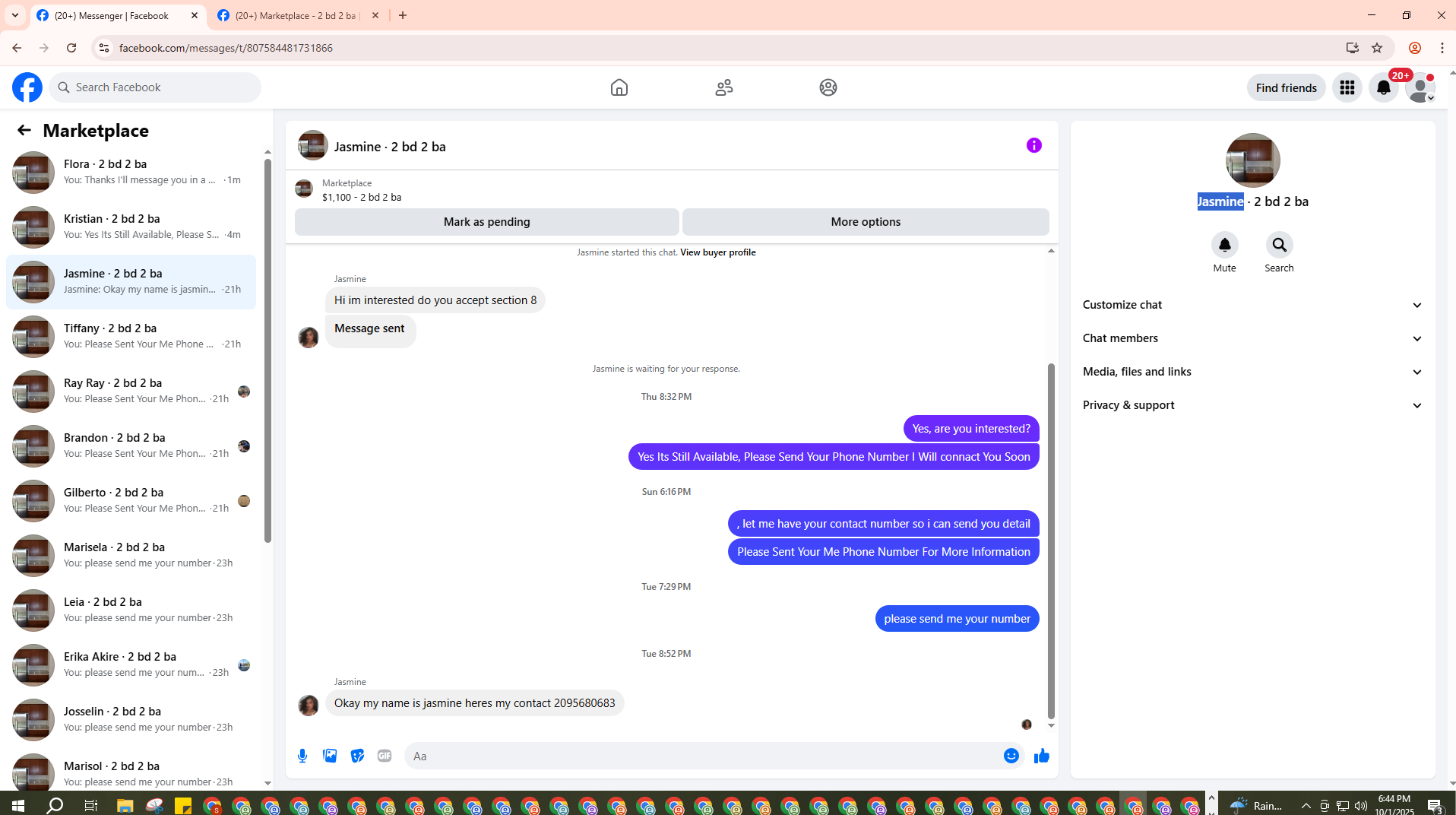This screenshot has width=1456, height=815.
Task: Open the Gilberto 2 bd 2 ba conversation
Action: click(131, 501)
